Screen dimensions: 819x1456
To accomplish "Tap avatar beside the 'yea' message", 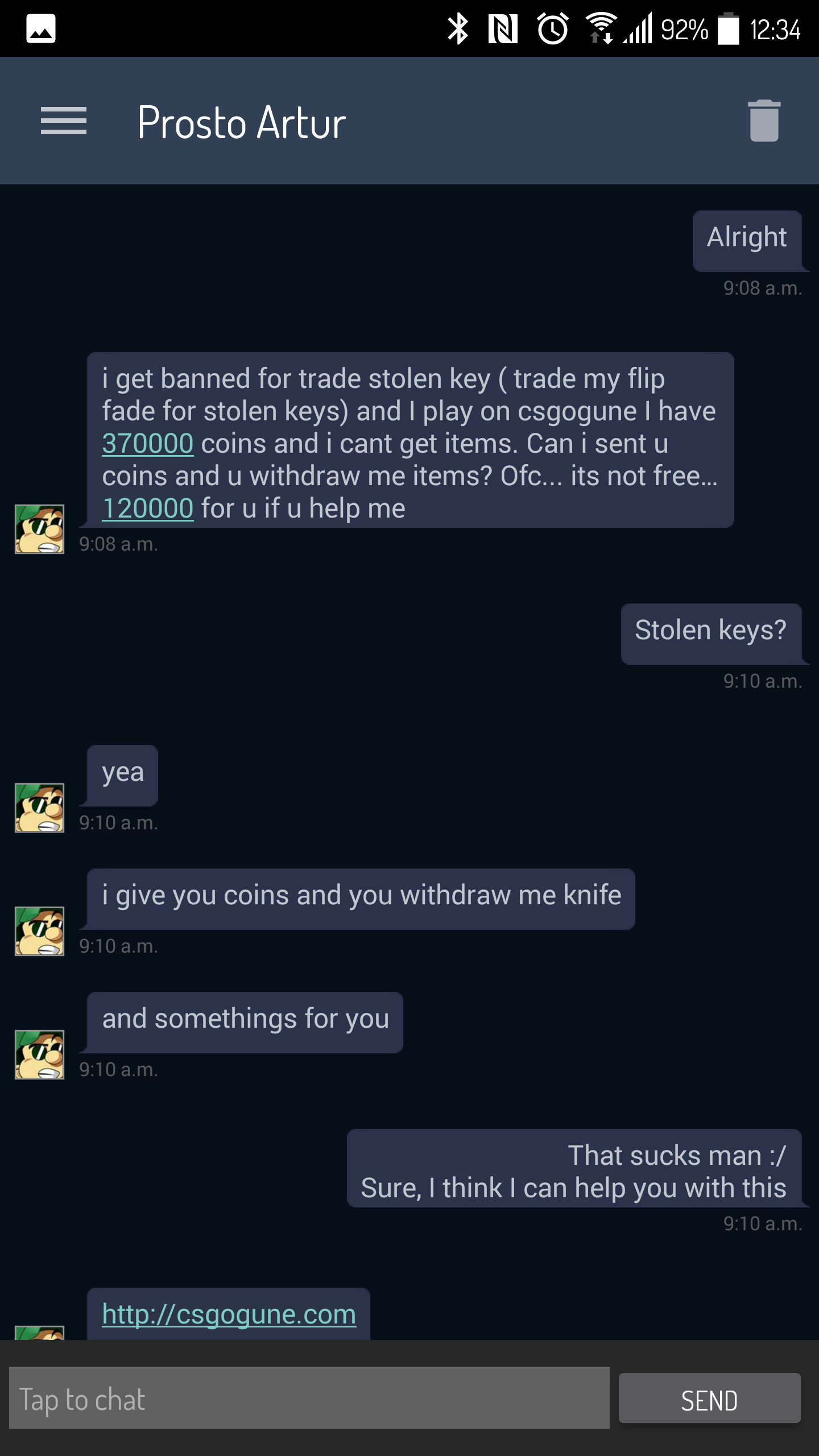I will point(39,808).
